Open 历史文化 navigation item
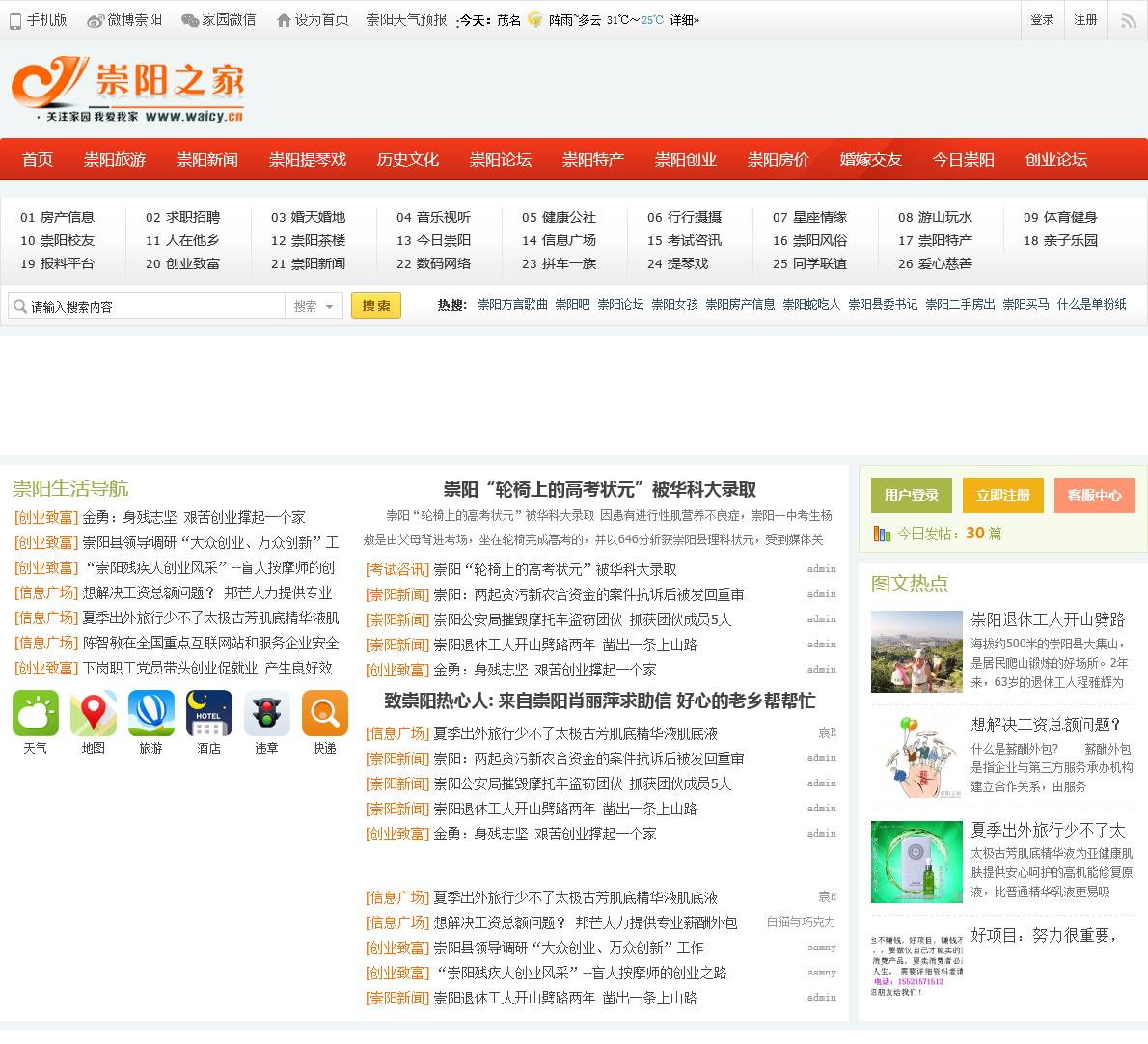 (x=408, y=159)
